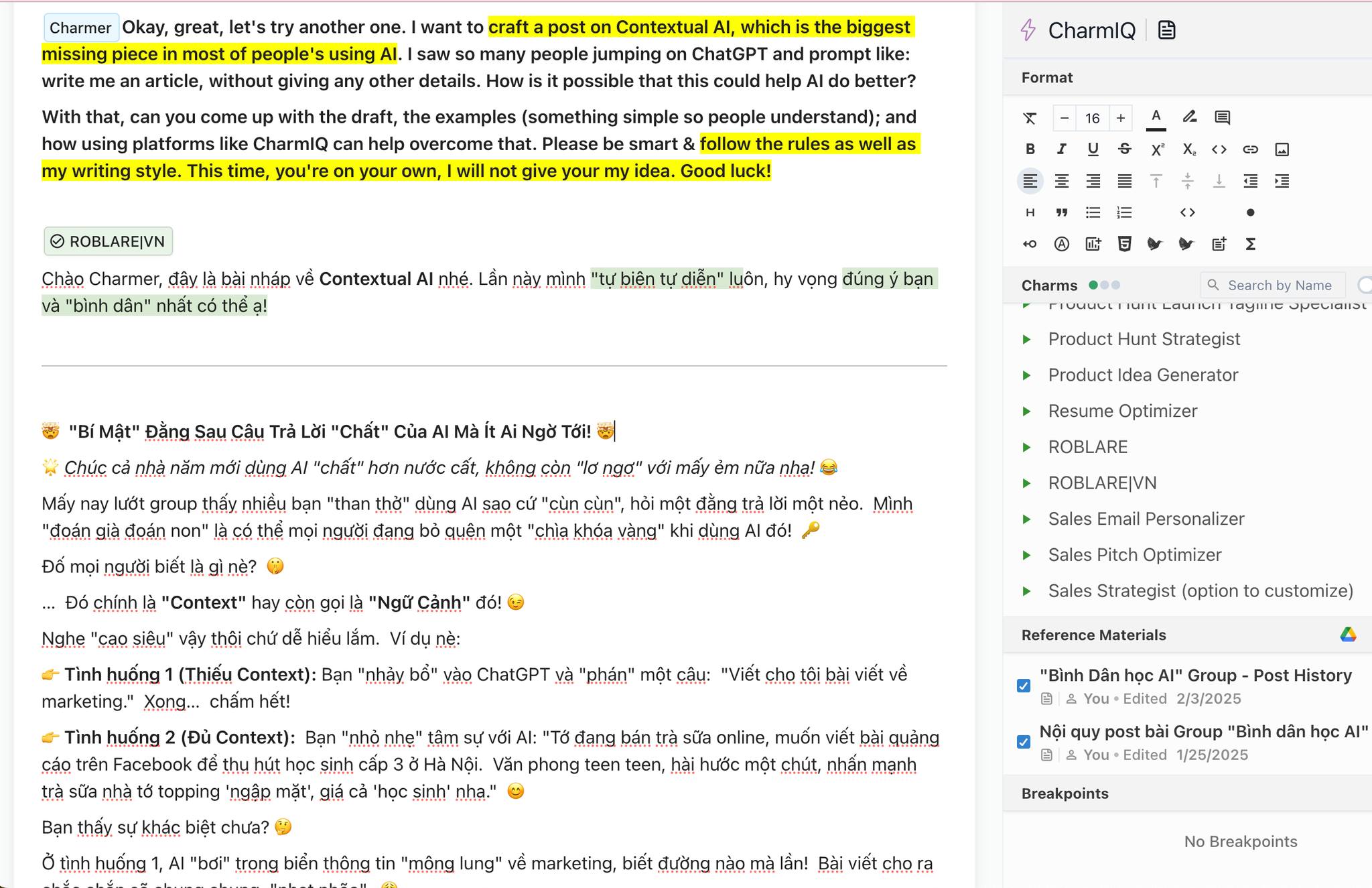Uncheck the Nội quy post bài reference
The image size is (1372, 888).
[1024, 742]
